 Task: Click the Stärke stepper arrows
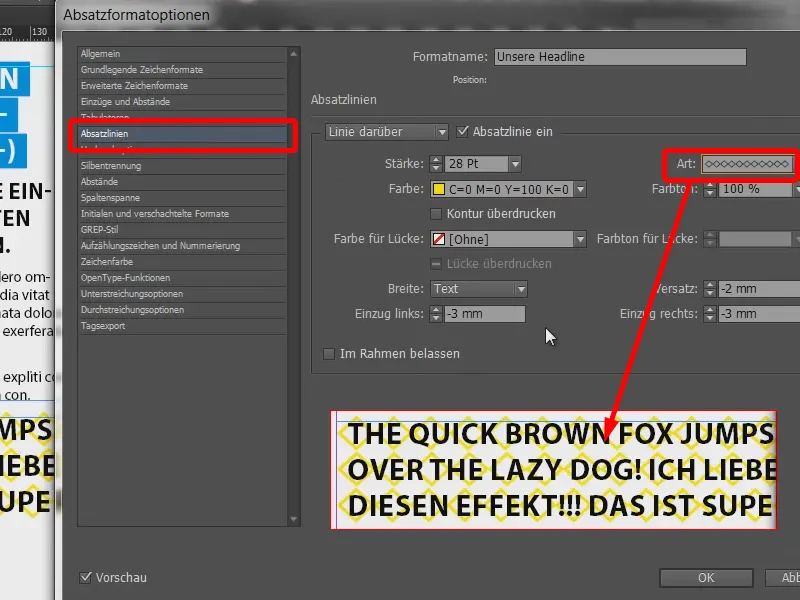point(436,164)
